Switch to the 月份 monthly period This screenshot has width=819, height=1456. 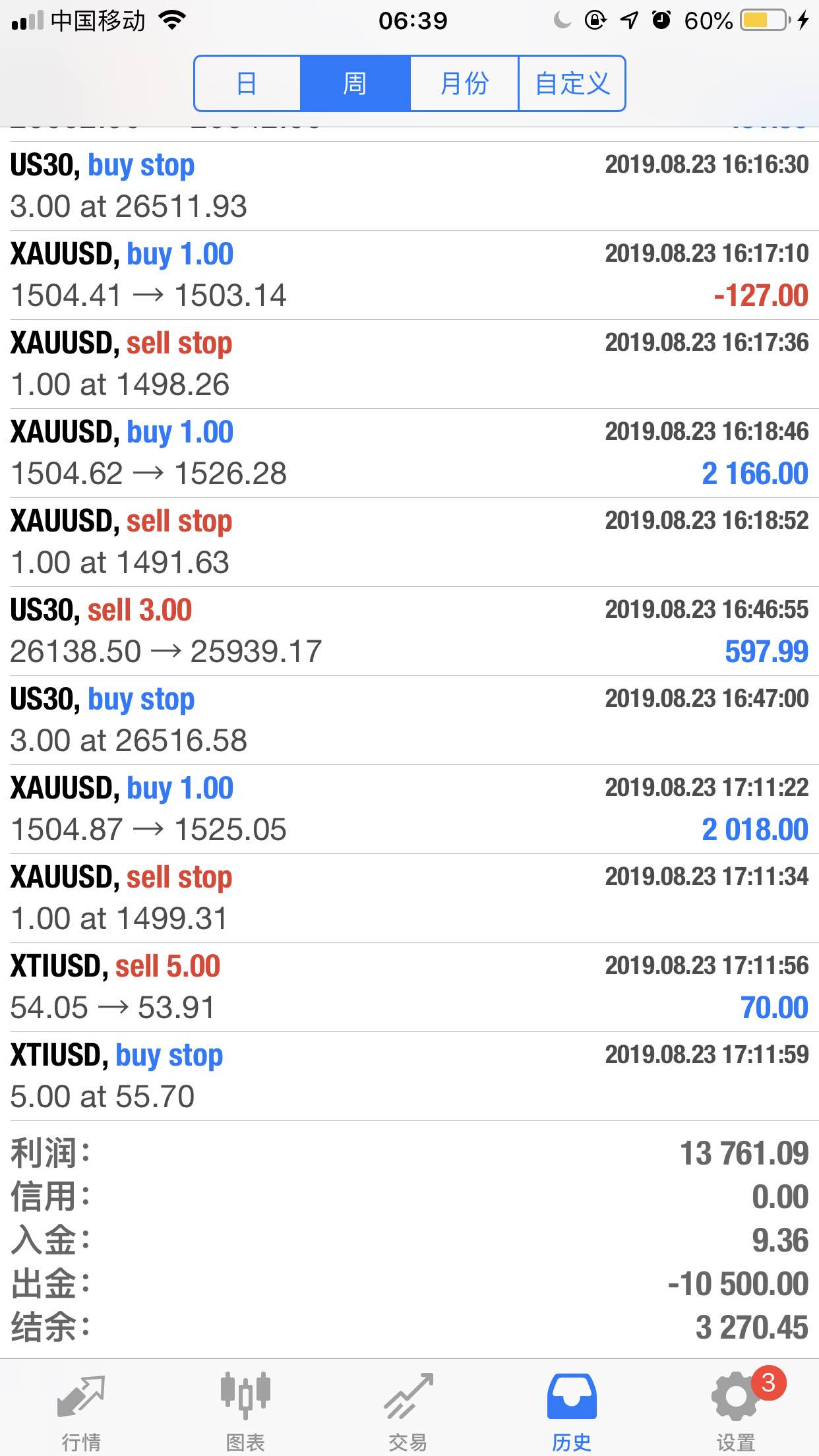tap(464, 84)
